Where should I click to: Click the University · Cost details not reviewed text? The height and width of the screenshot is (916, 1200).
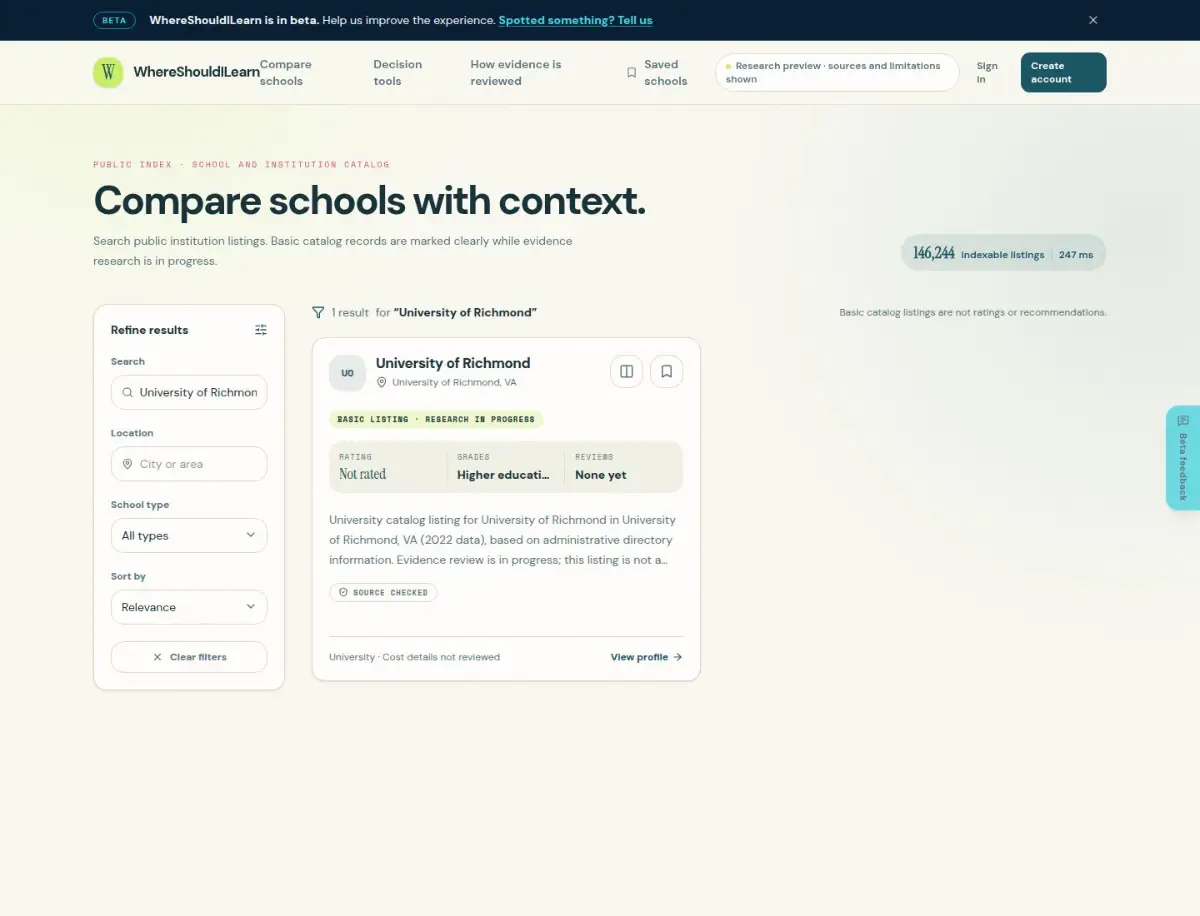pos(414,657)
